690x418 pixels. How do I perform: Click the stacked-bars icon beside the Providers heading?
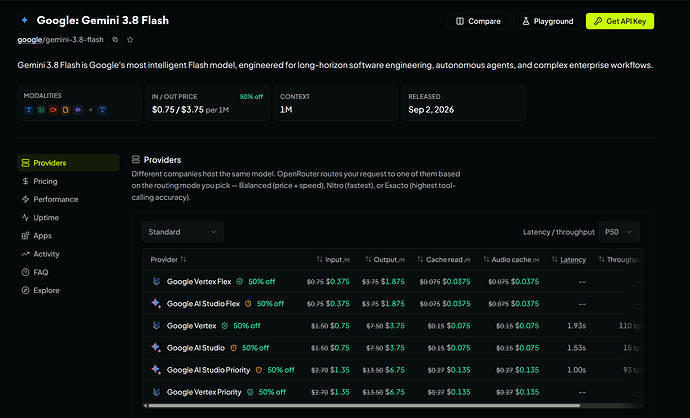click(x=136, y=159)
